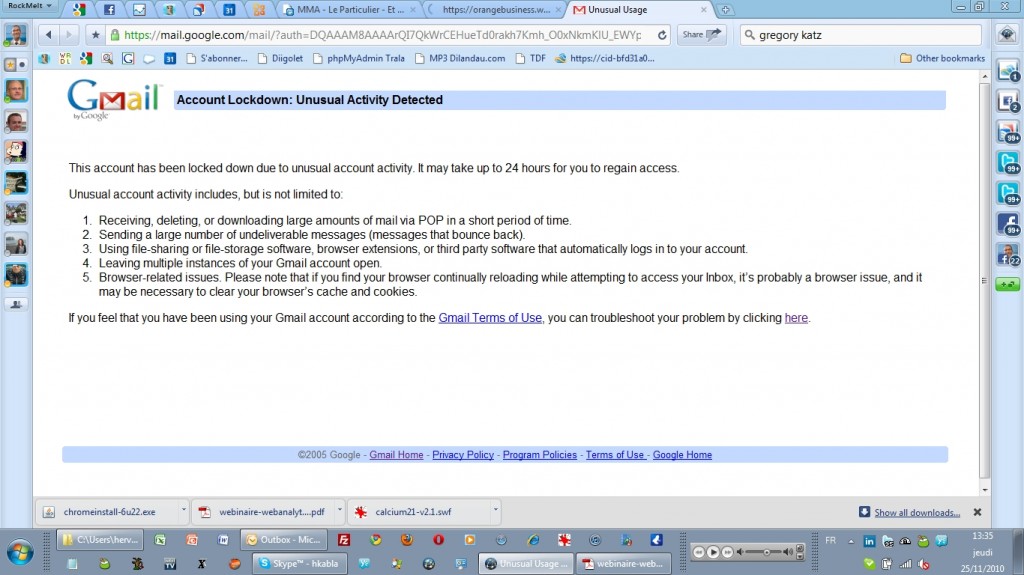The image size is (1024, 575).
Task: Open the Google Home footer link
Action: click(x=682, y=455)
